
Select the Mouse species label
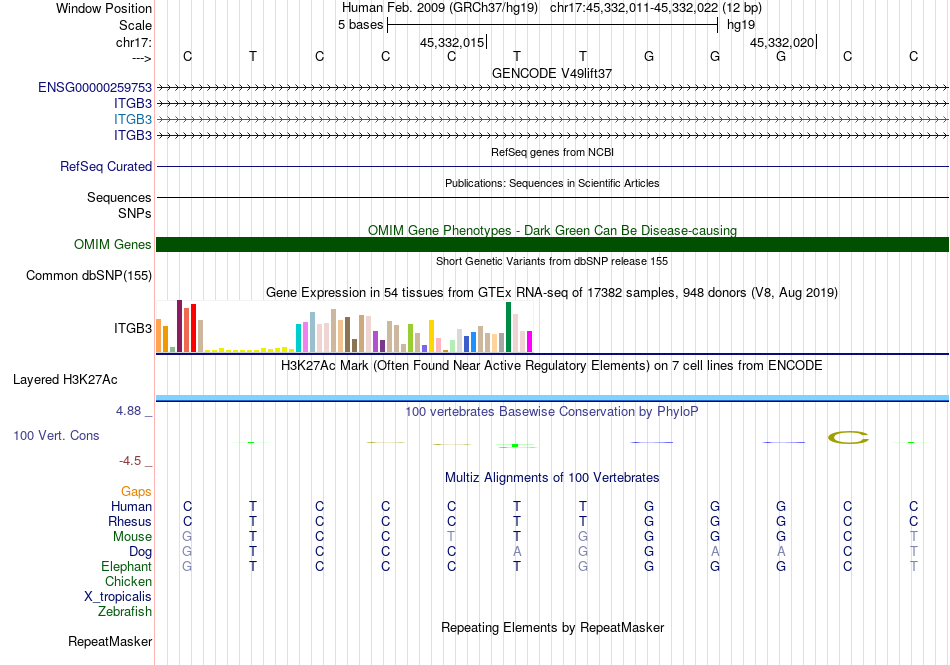[132, 537]
